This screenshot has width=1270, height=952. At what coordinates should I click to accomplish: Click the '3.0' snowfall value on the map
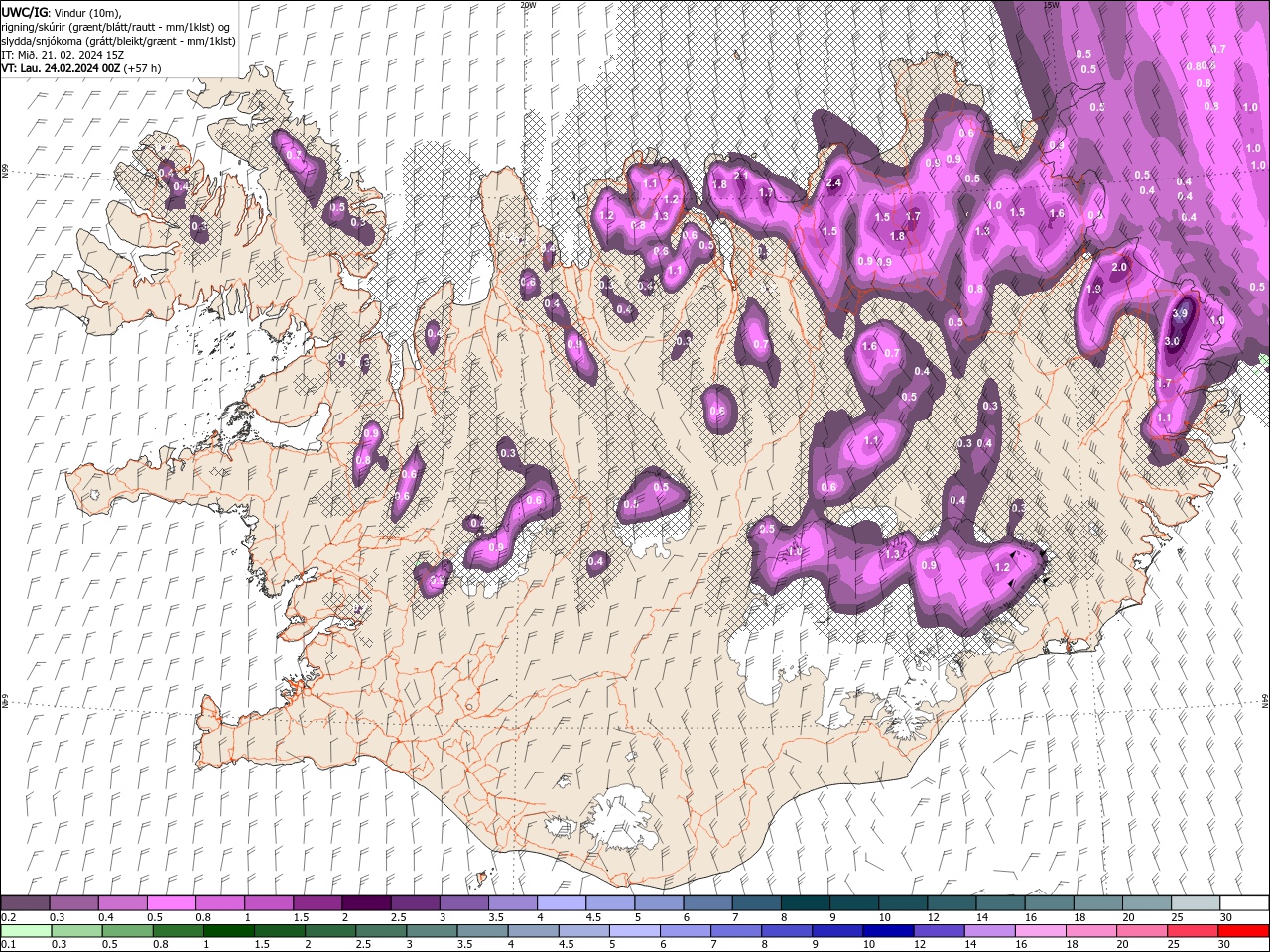[1172, 341]
